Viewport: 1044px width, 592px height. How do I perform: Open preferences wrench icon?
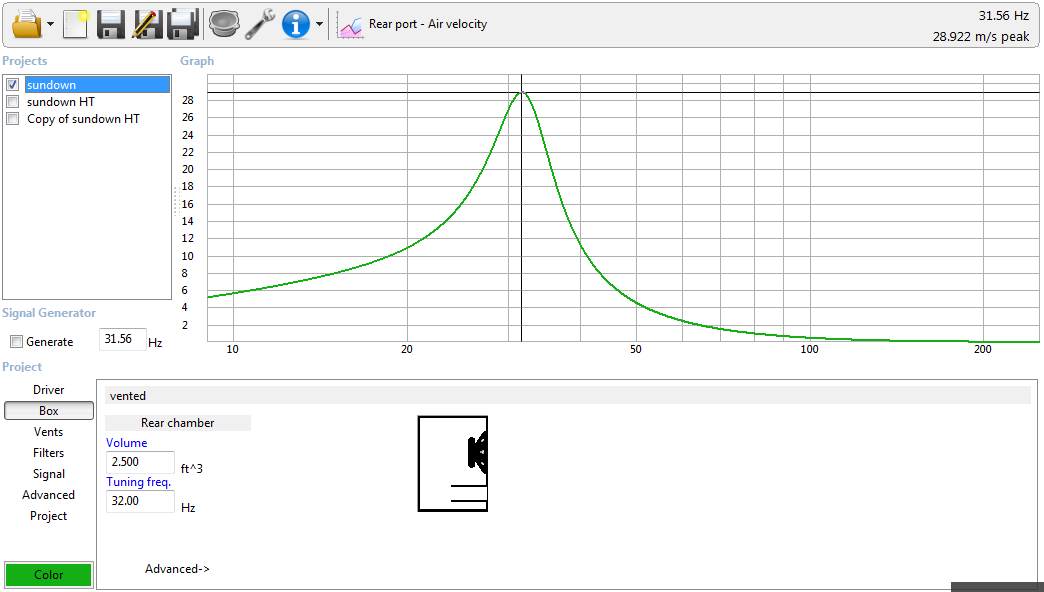click(260, 25)
